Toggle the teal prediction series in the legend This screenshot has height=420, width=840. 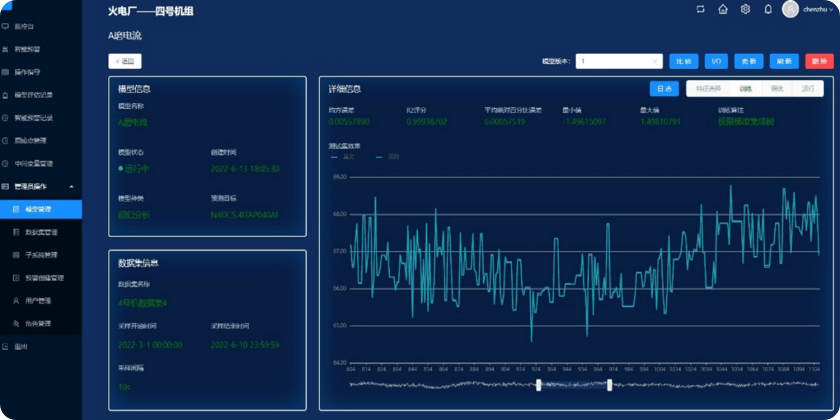[x=387, y=157]
